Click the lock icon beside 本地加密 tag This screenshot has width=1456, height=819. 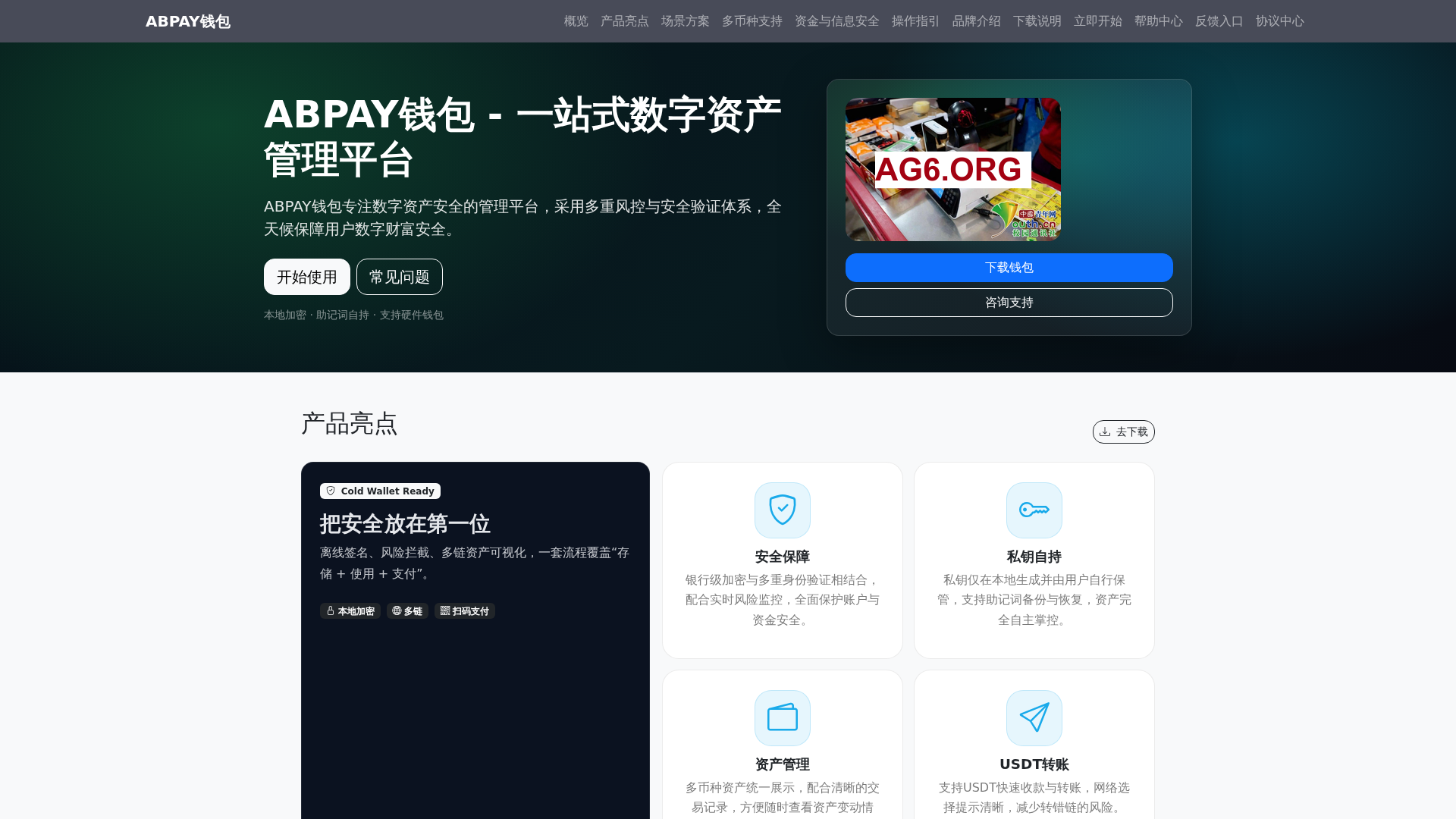(331, 610)
